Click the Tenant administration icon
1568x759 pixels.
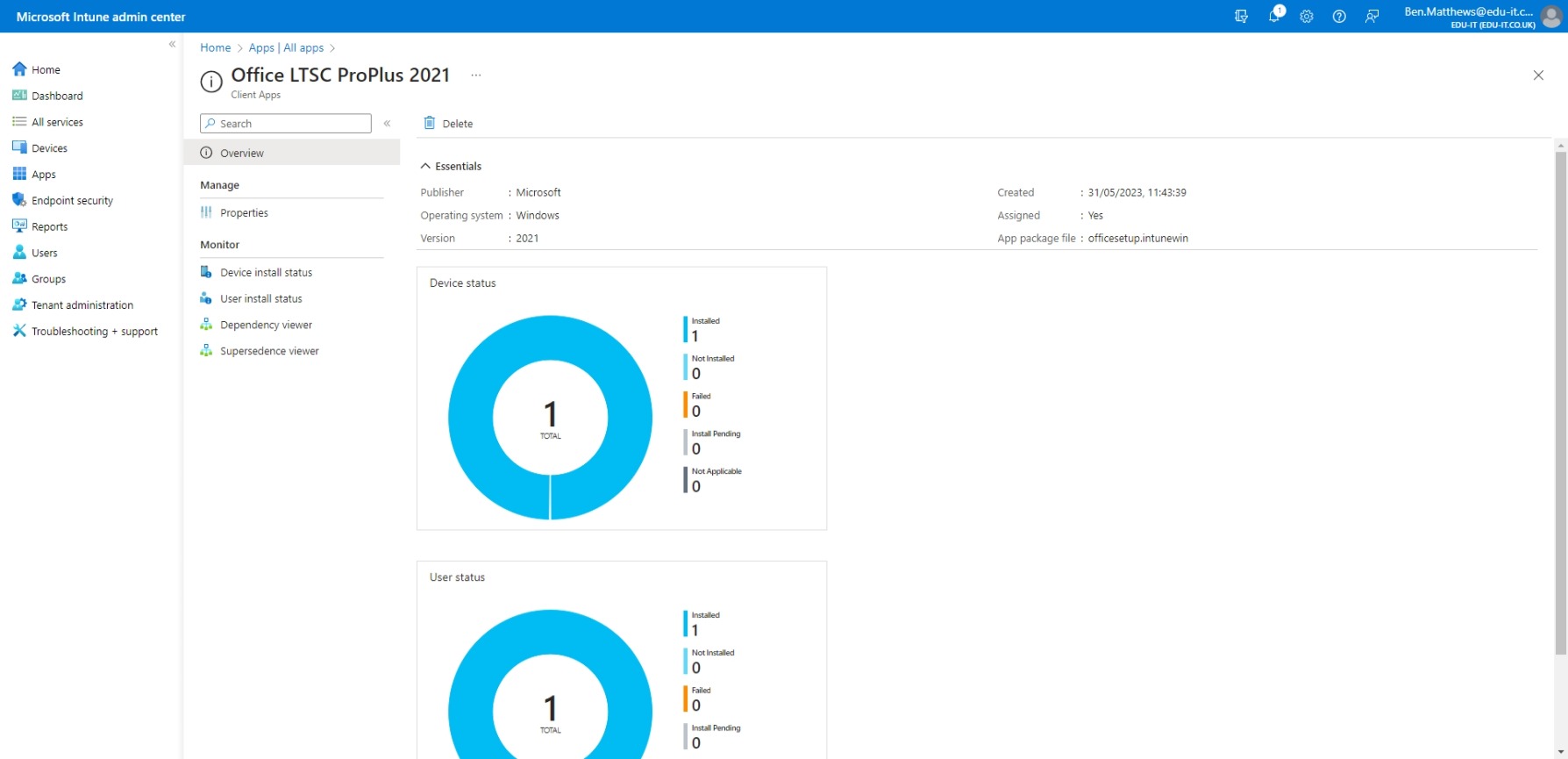click(x=19, y=304)
